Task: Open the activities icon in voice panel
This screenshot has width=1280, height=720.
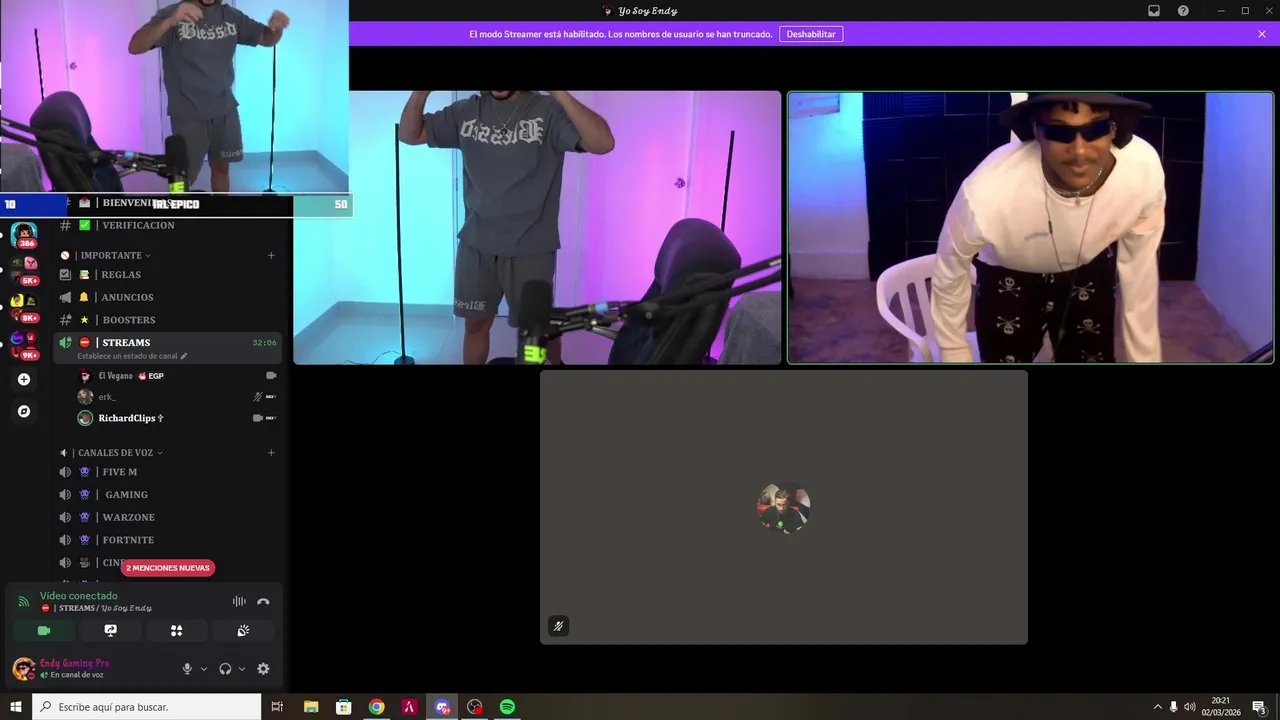Action: click(176, 631)
